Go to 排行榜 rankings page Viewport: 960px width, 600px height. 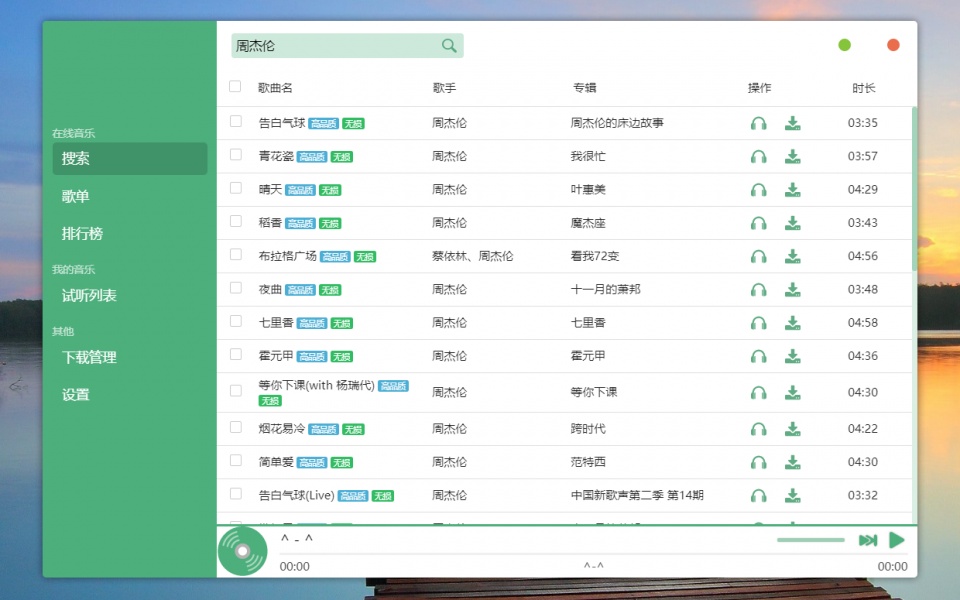(82, 233)
